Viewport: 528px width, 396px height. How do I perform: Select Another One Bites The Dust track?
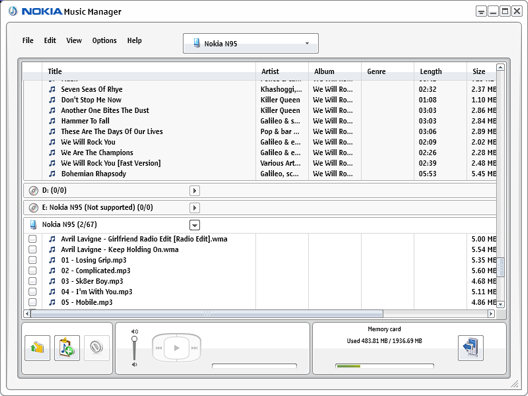pos(260,110)
